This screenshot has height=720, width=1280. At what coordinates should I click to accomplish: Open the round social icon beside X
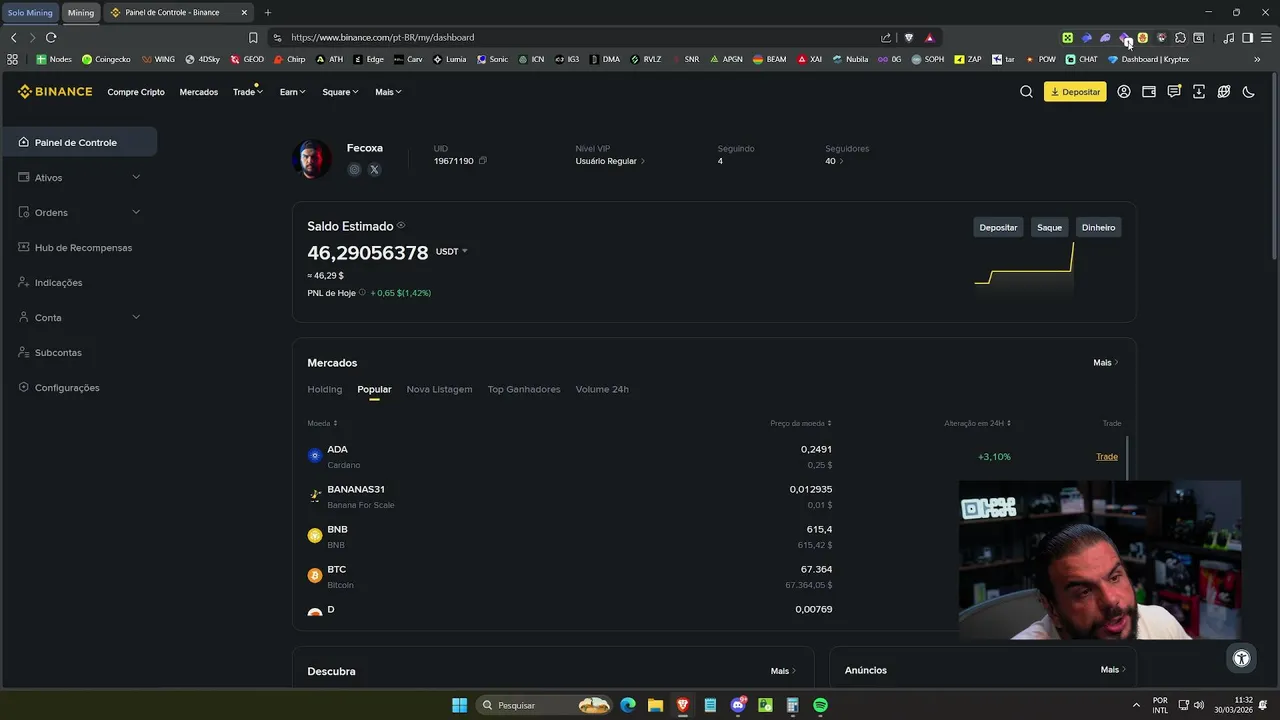tap(354, 170)
